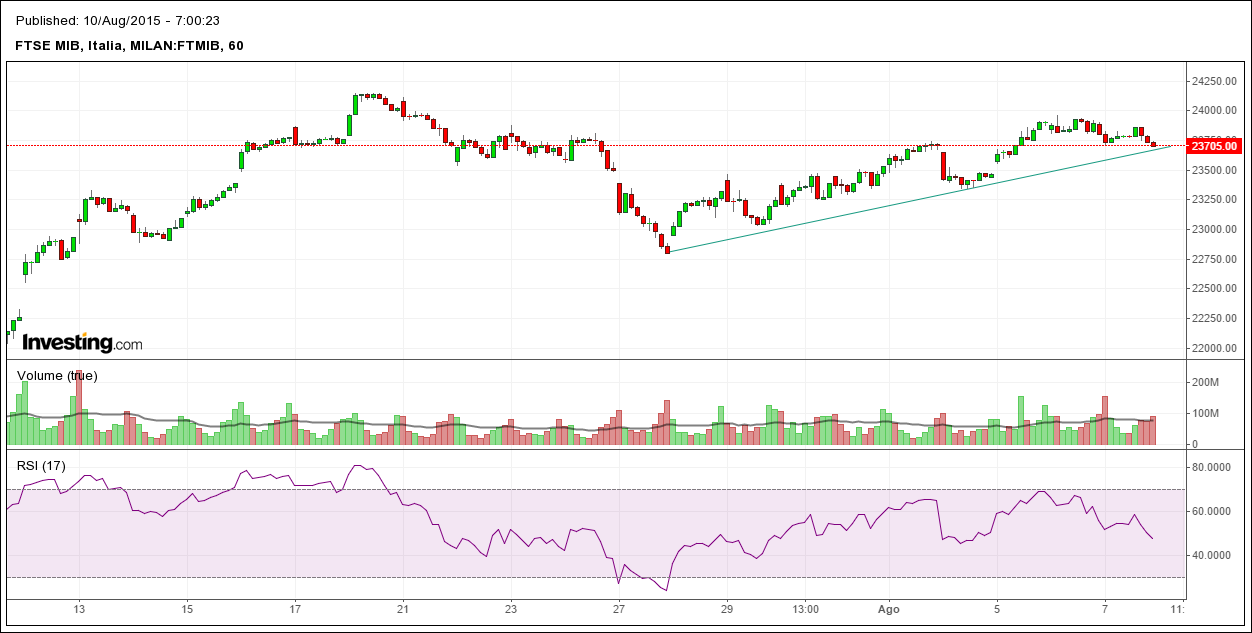Click date label 21 on time axis
The width and height of the screenshot is (1252, 633).
point(402,608)
